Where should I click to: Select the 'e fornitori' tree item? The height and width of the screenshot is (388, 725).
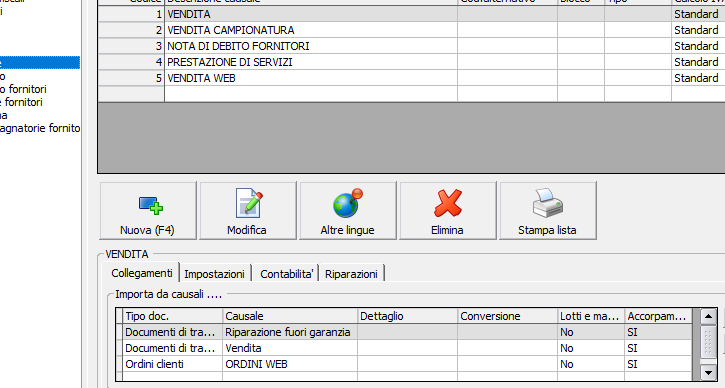pyautogui.click(x=21, y=102)
